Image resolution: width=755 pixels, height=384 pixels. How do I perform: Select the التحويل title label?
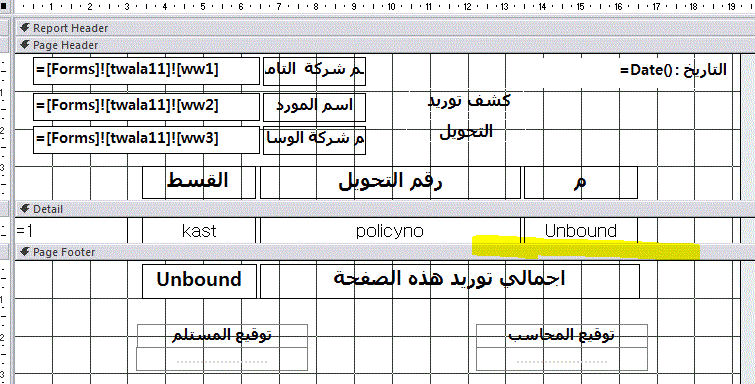coord(466,132)
